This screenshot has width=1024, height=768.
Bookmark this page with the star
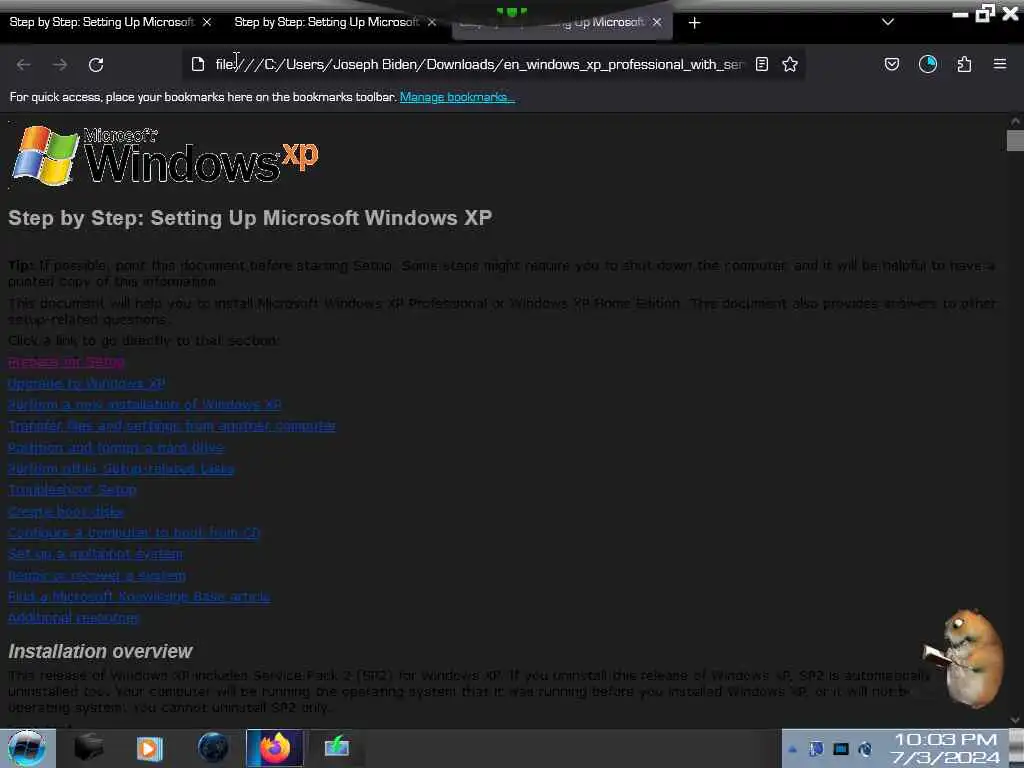(790, 64)
